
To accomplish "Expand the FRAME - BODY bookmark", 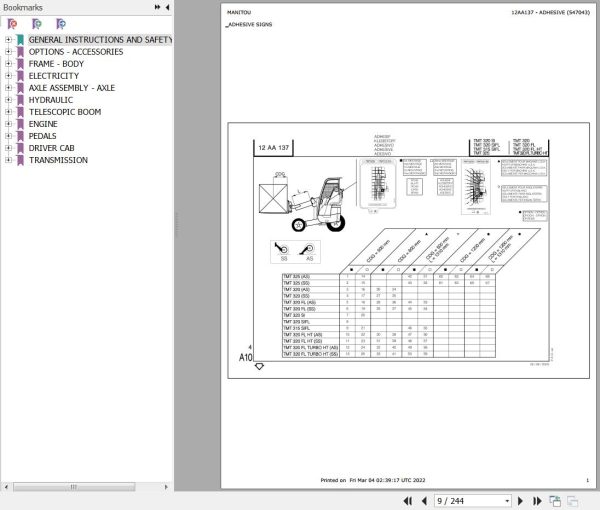I will click(x=8, y=64).
